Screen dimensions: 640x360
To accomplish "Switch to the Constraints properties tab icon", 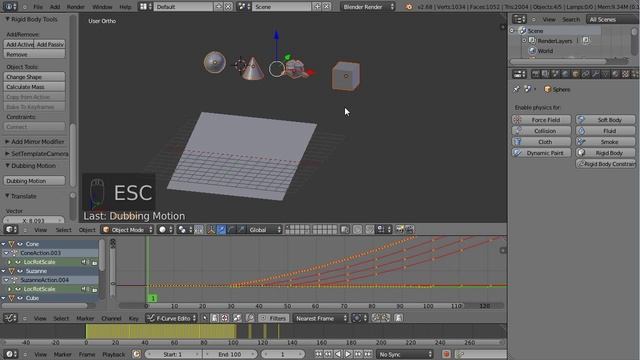I will tap(585, 74).
